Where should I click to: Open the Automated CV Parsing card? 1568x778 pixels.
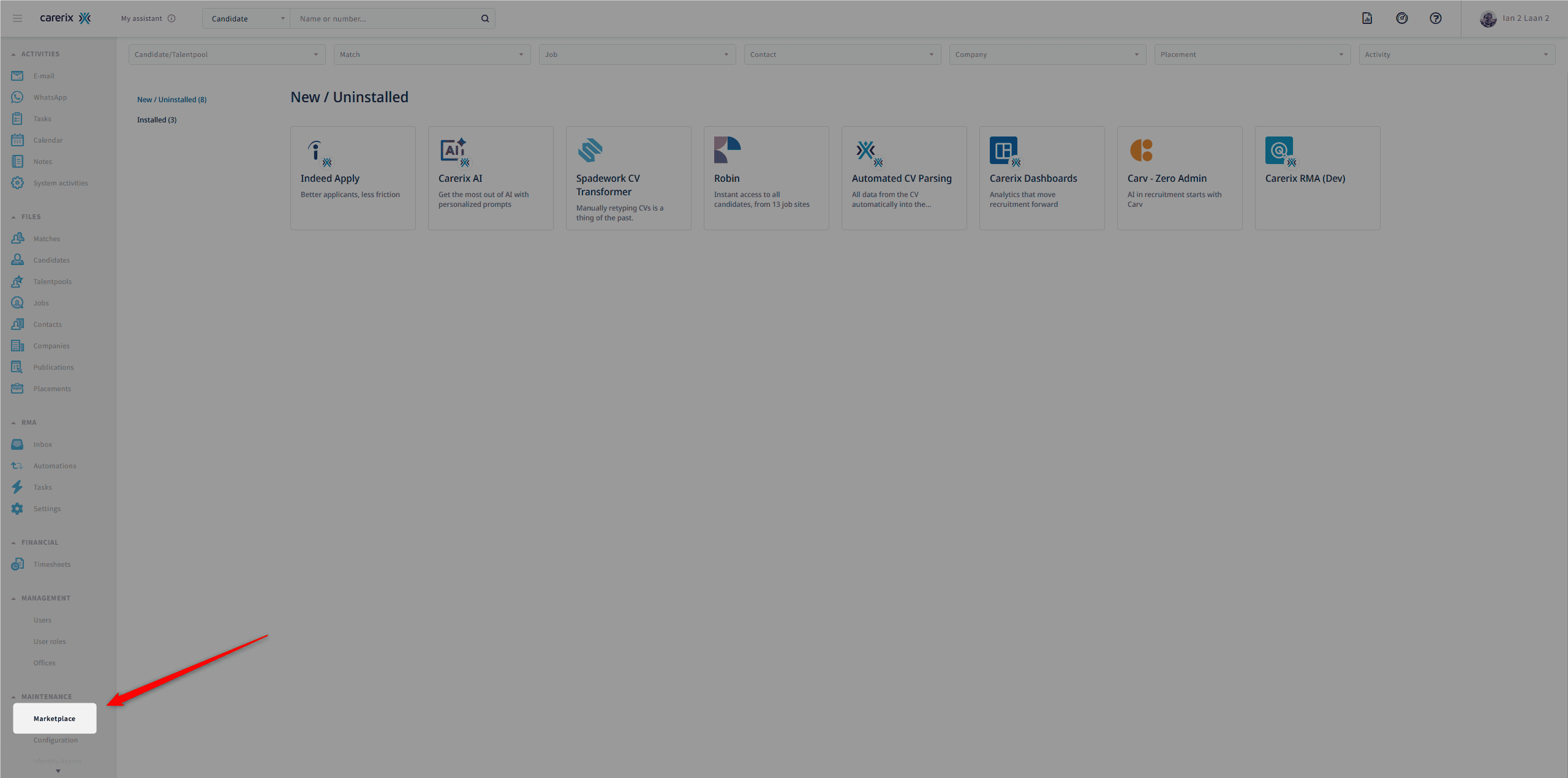[904, 178]
